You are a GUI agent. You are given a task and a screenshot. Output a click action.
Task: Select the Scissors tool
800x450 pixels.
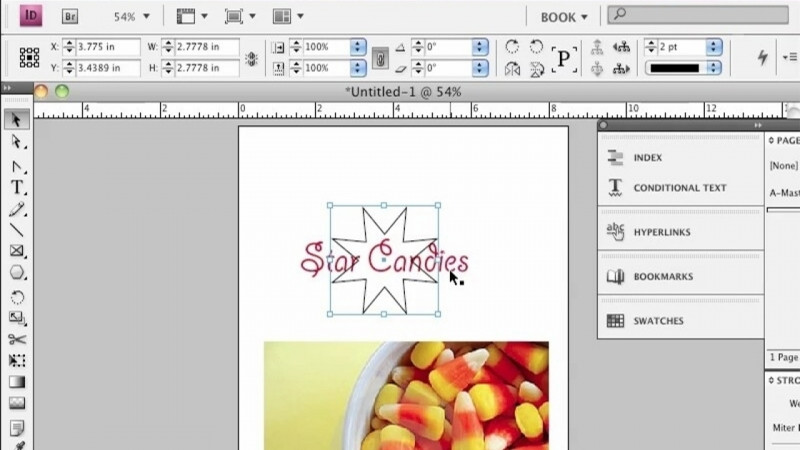(16, 339)
